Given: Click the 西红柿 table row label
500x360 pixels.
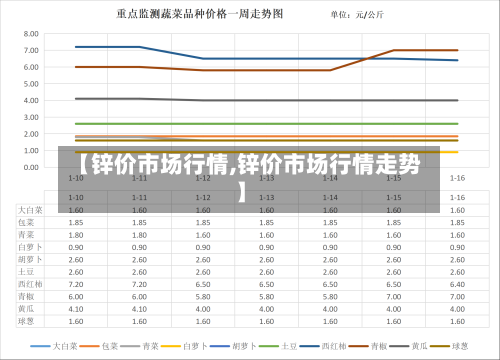Looking at the screenshot, I should [30, 284].
